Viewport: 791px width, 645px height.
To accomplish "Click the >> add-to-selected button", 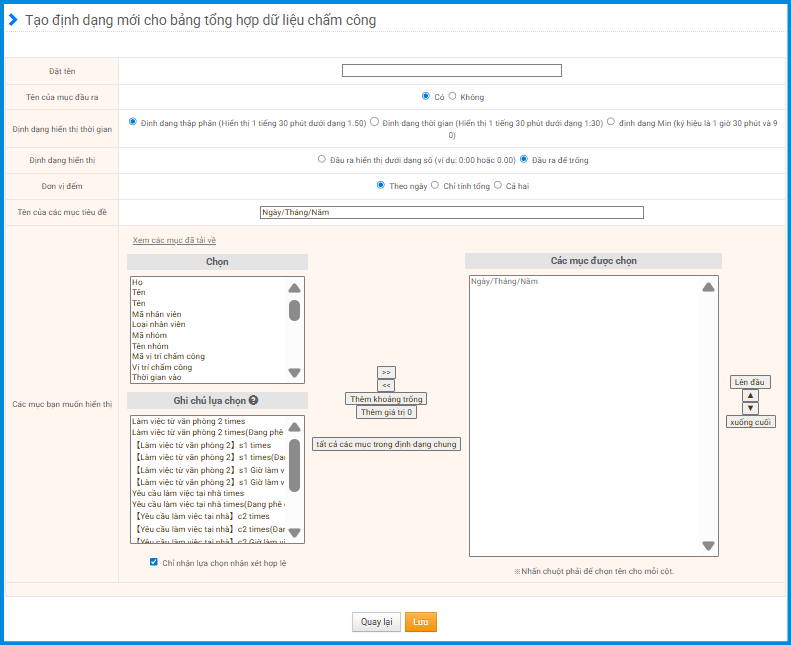I will 386,372.
